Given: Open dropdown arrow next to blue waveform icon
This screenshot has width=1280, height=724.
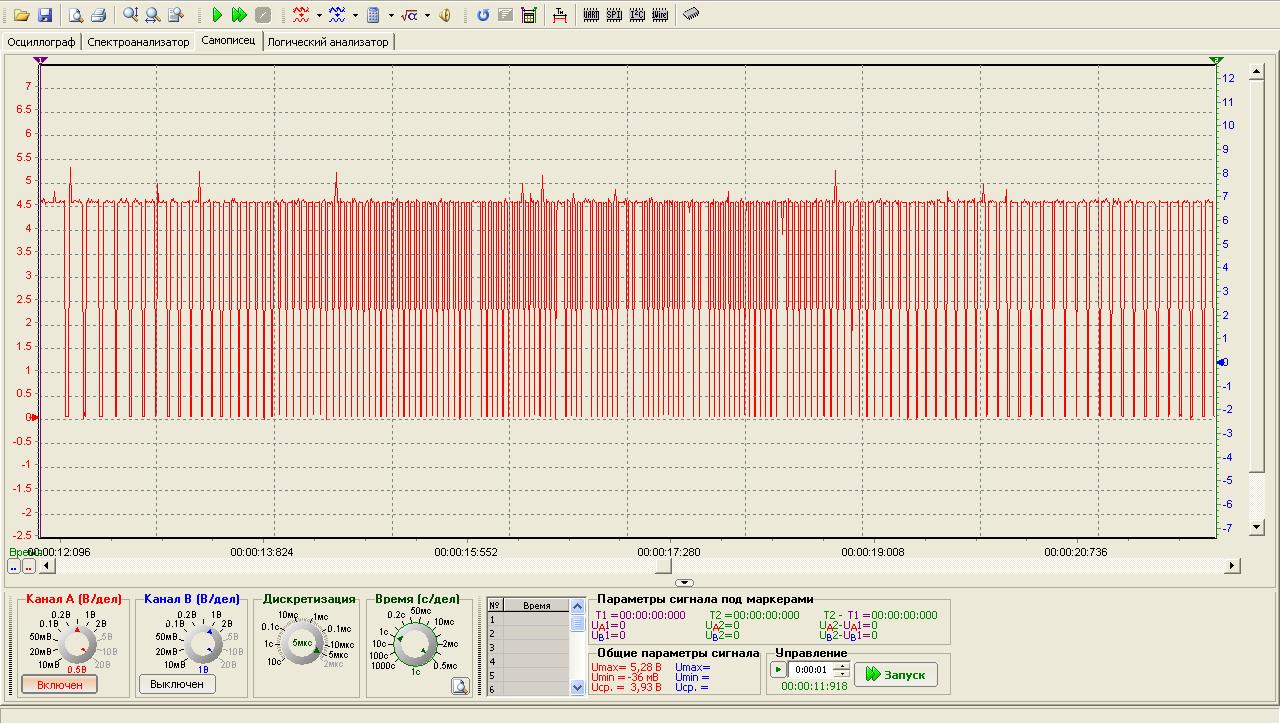Looking at the screenshot, I should [x=355, y=15].
